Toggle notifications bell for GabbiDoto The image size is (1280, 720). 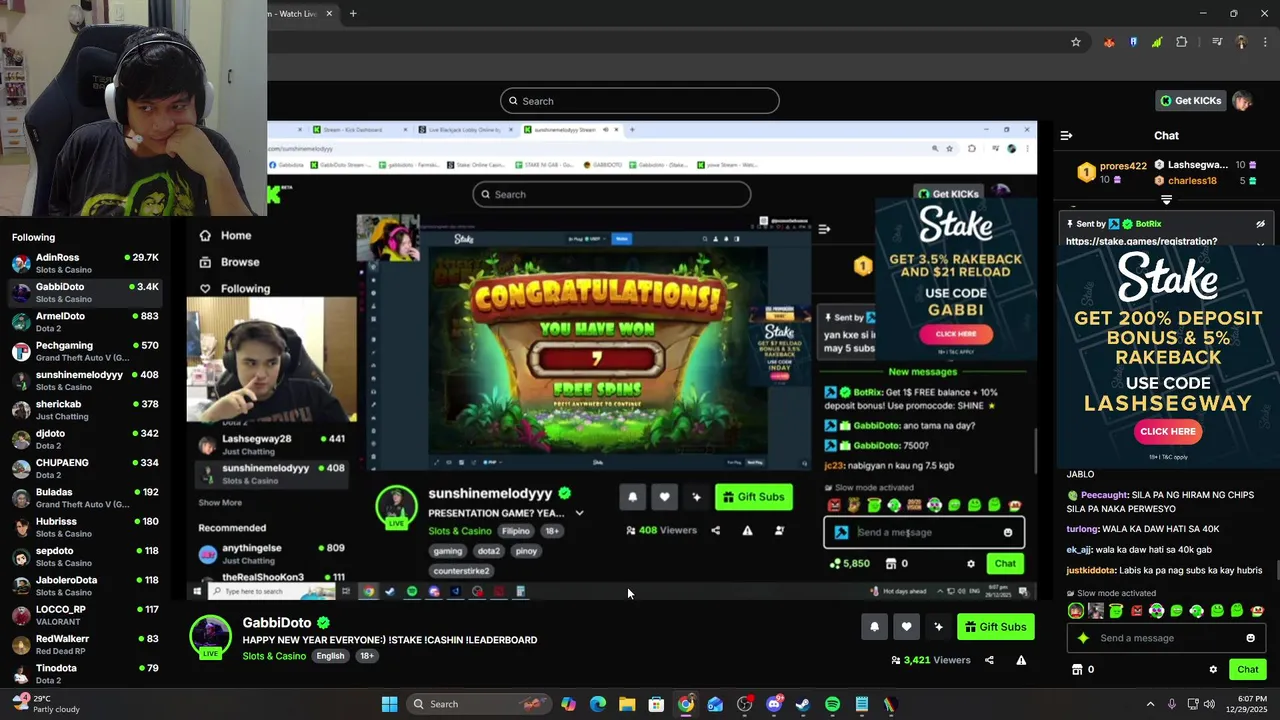(874, 627)
